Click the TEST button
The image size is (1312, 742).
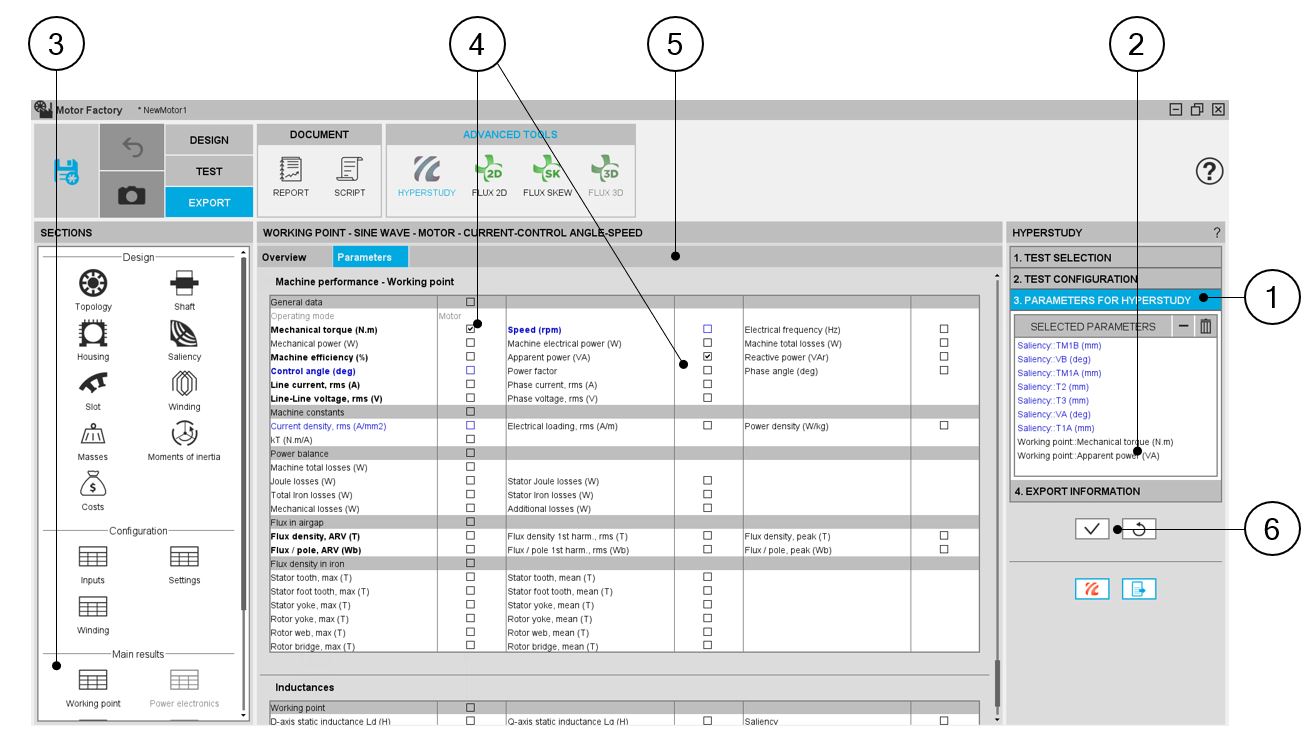(208, 171)
